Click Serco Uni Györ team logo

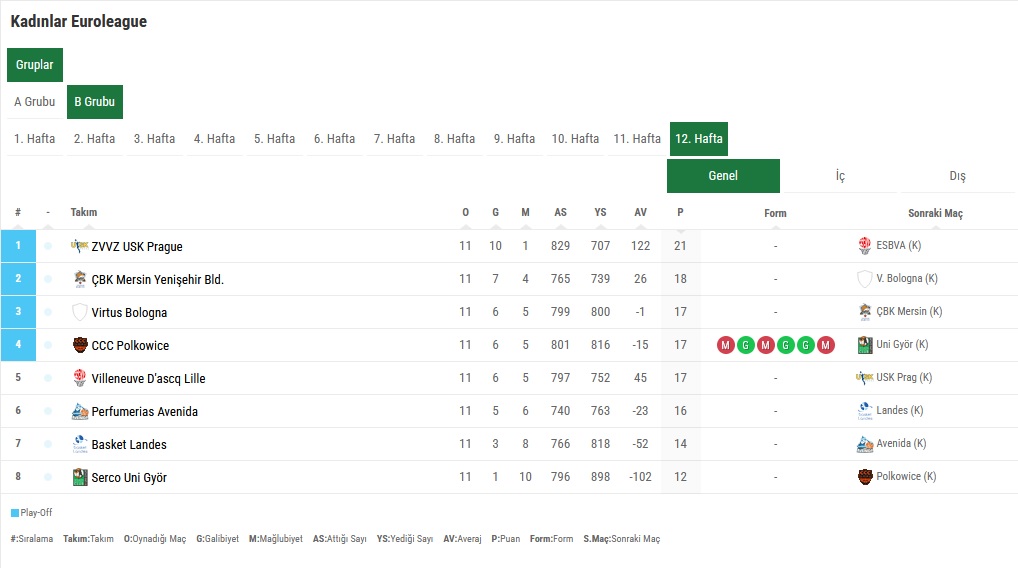80,477
